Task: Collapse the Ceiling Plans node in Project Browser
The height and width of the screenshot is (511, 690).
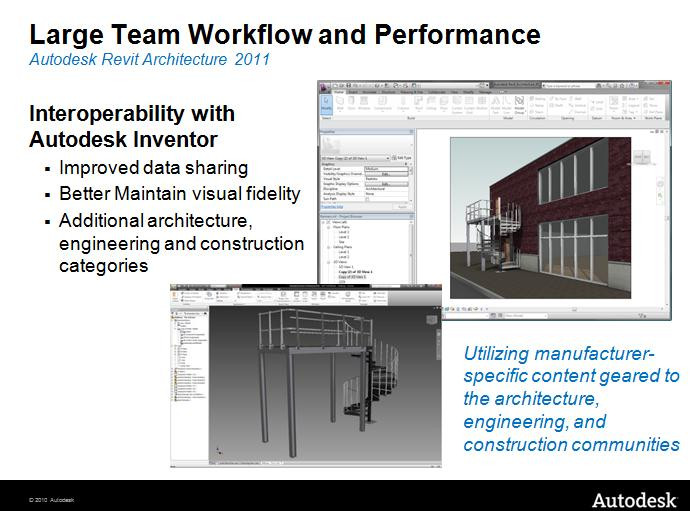Action: tap(328, 247)
